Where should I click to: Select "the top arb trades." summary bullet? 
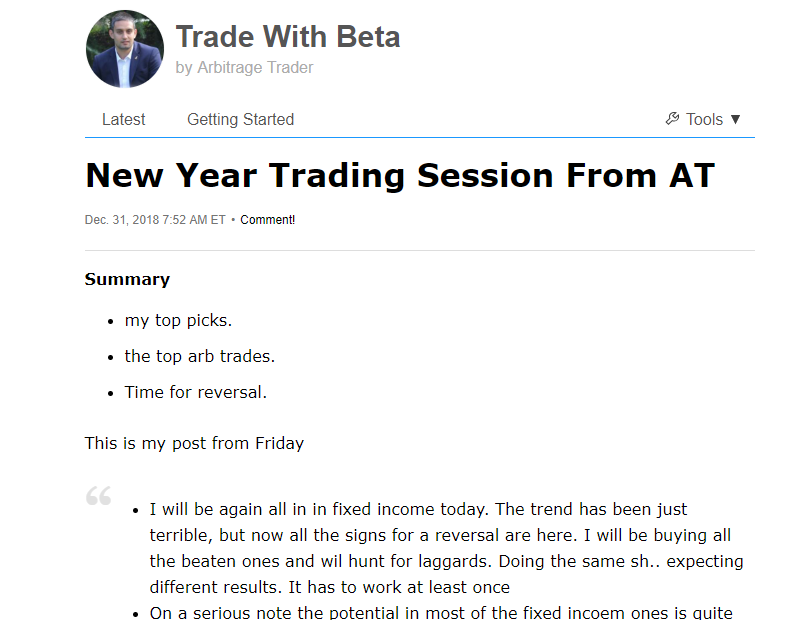coord(199,356)
